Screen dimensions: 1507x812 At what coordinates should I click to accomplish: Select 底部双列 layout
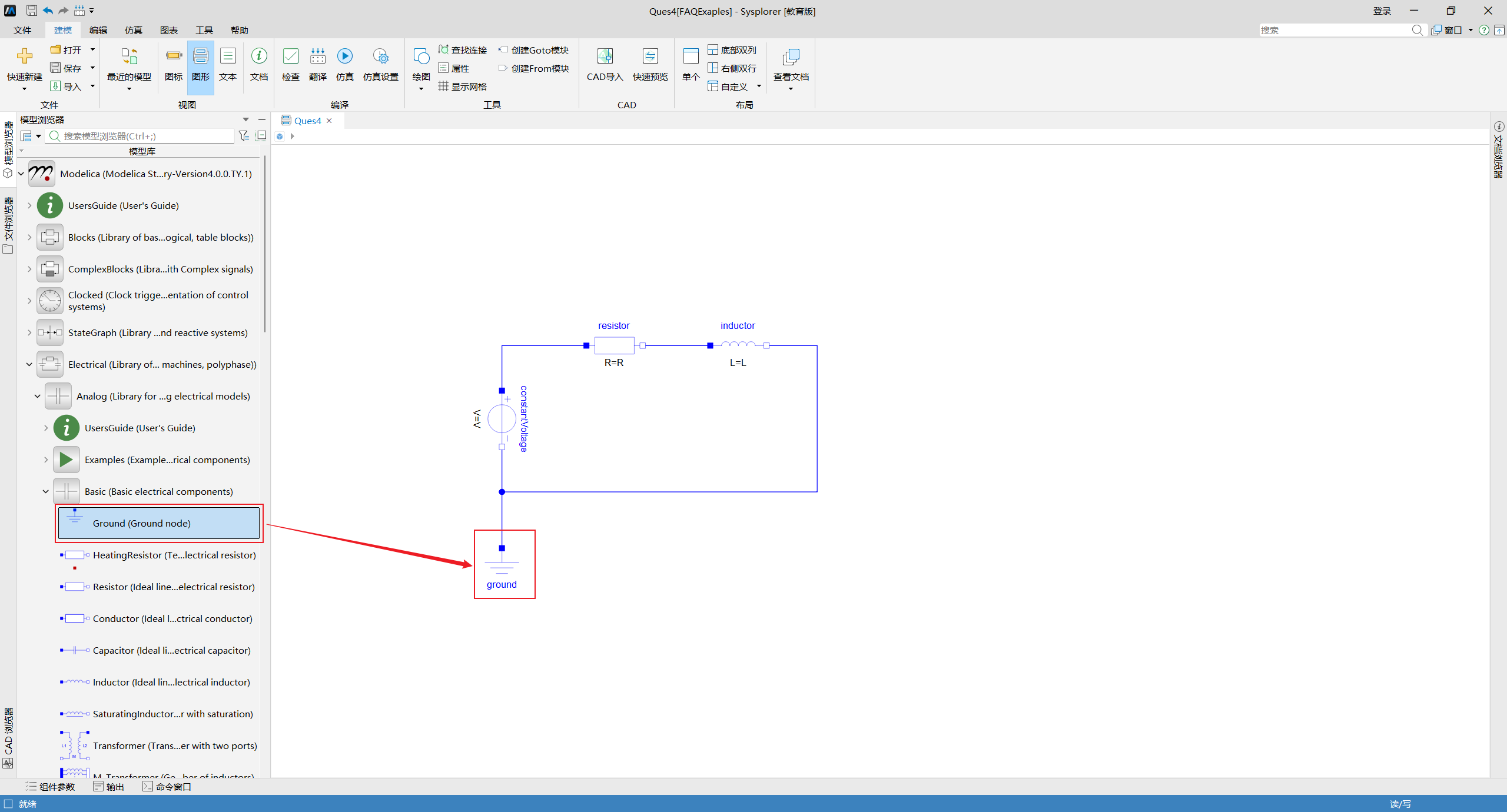(x=732, y=51)
